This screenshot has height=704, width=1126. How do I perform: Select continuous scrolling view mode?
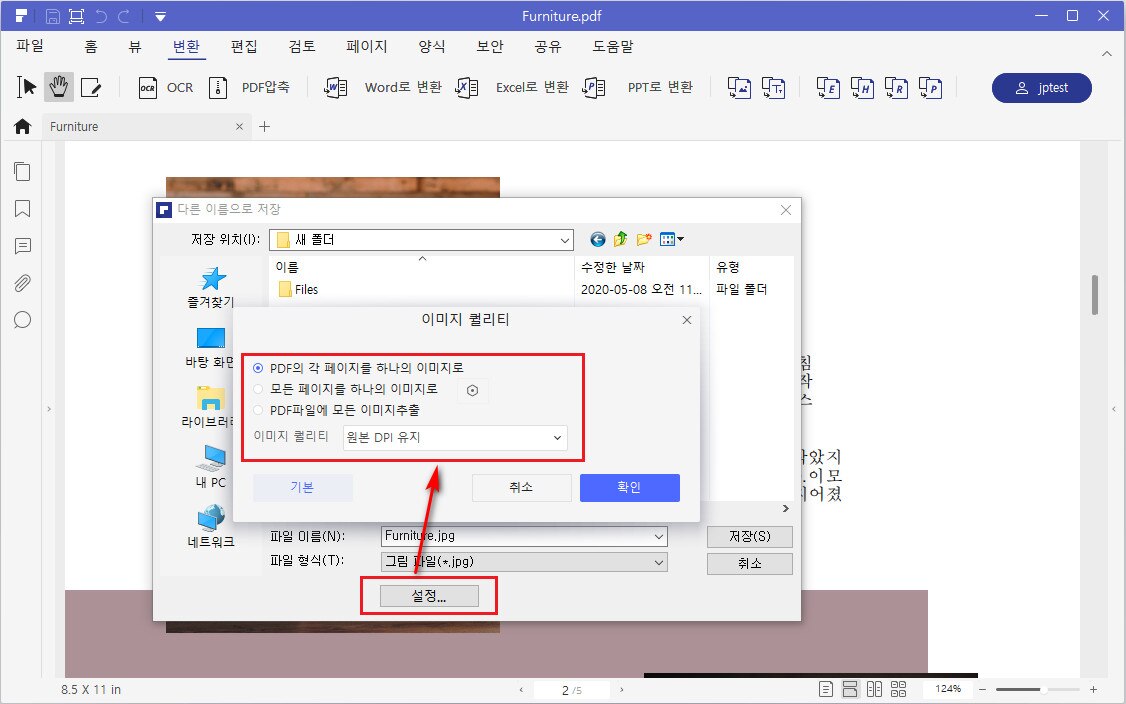tap(850, 690)
